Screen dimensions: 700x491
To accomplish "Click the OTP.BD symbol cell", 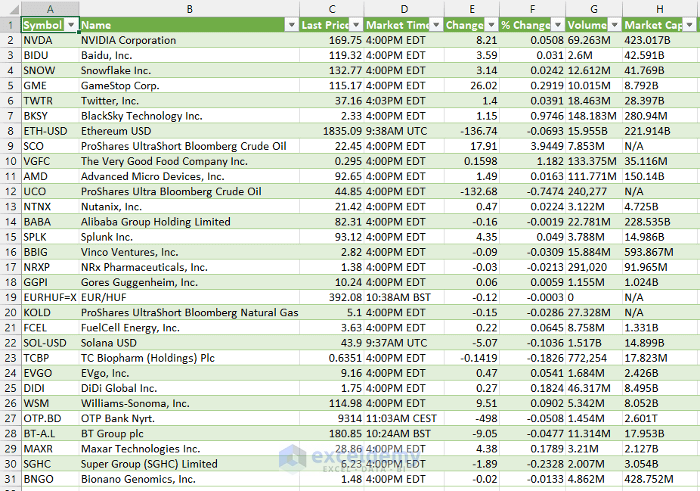I will 50,419.
